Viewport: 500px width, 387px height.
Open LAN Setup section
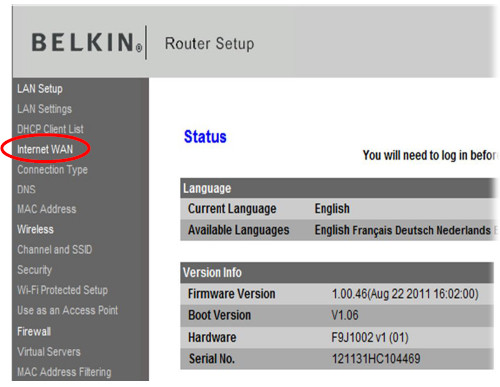click(40, 89)
